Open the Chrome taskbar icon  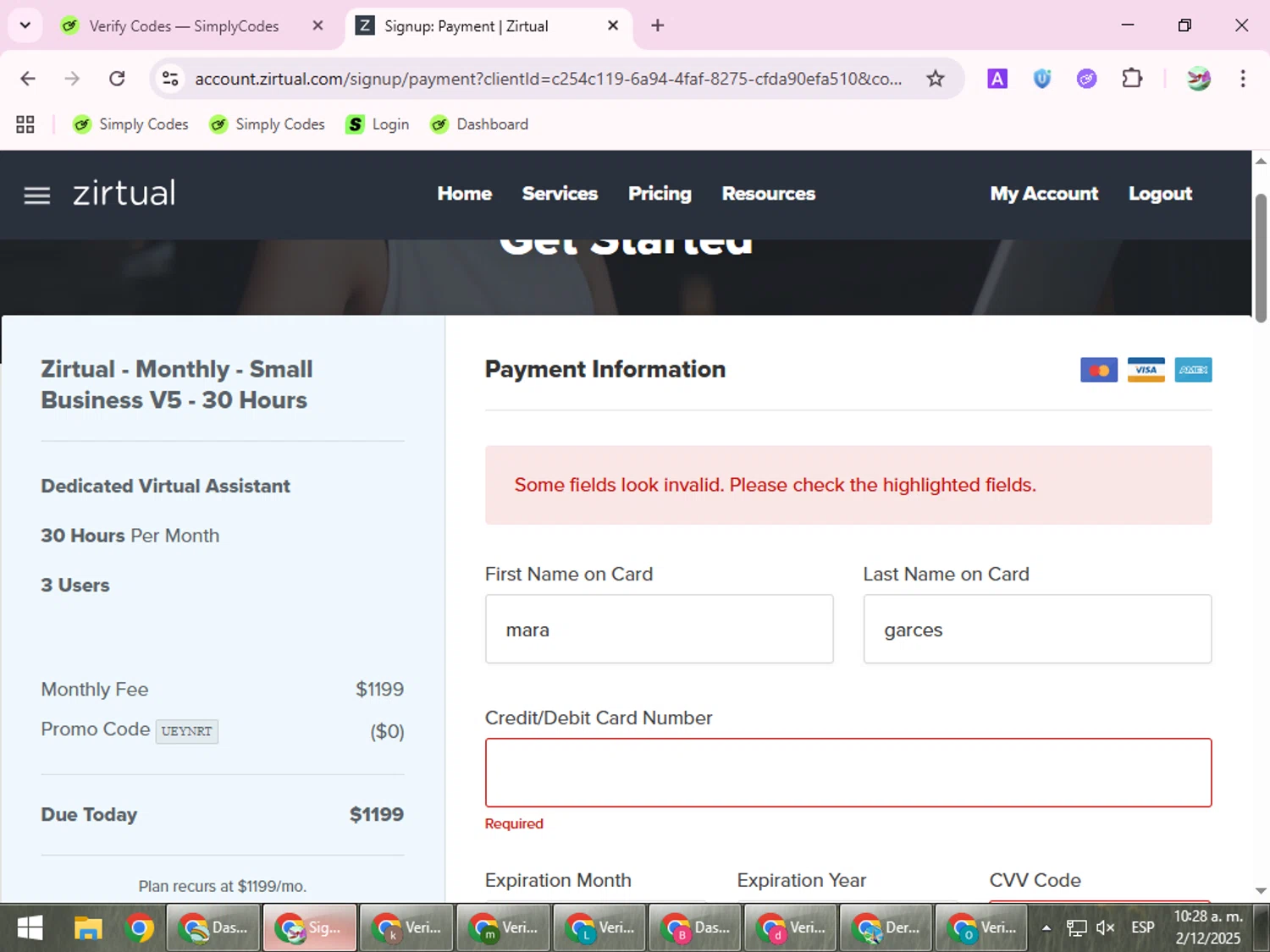click(140, 928)
